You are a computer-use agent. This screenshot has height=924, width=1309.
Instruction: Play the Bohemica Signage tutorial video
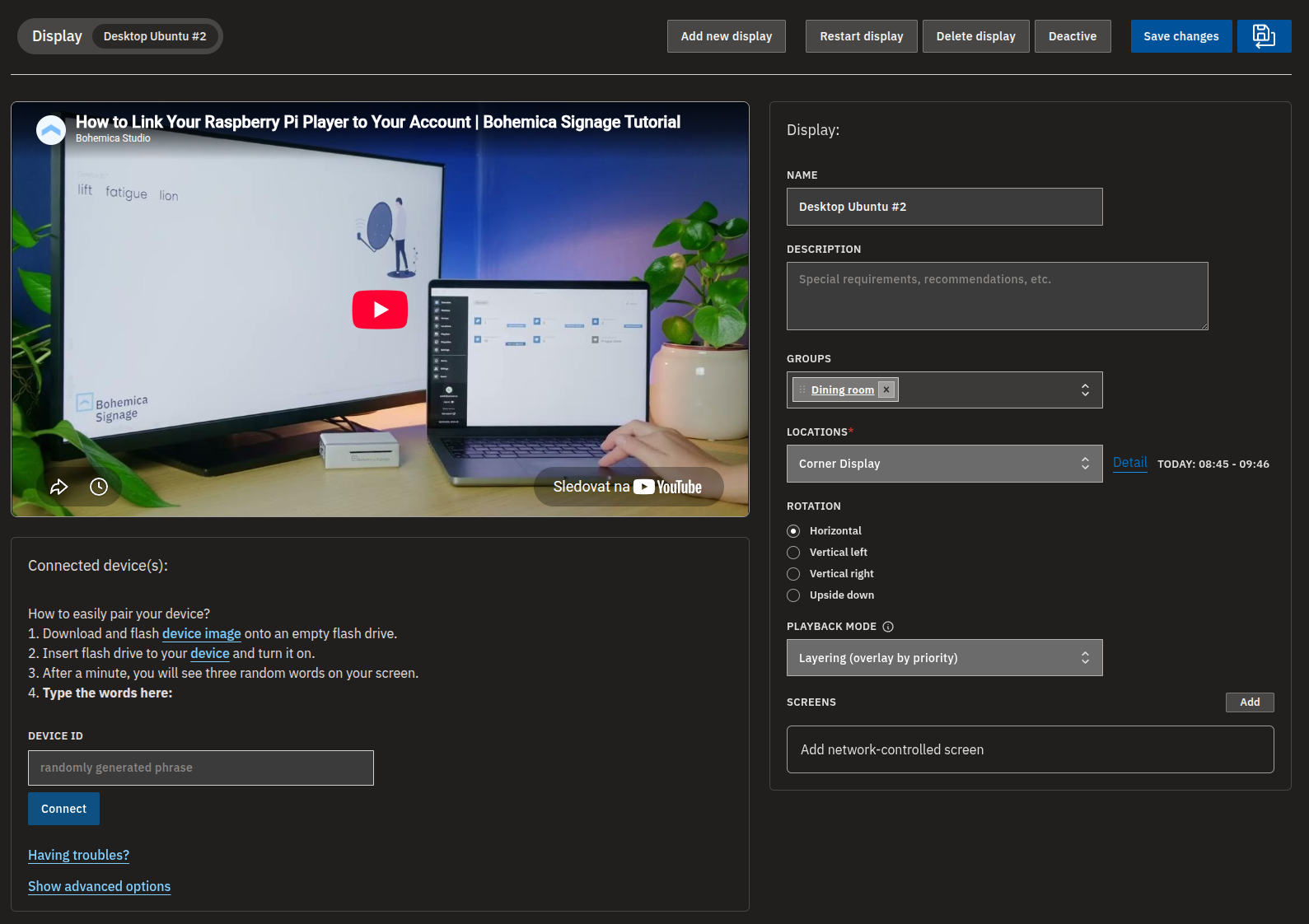[x=380, y=310]
